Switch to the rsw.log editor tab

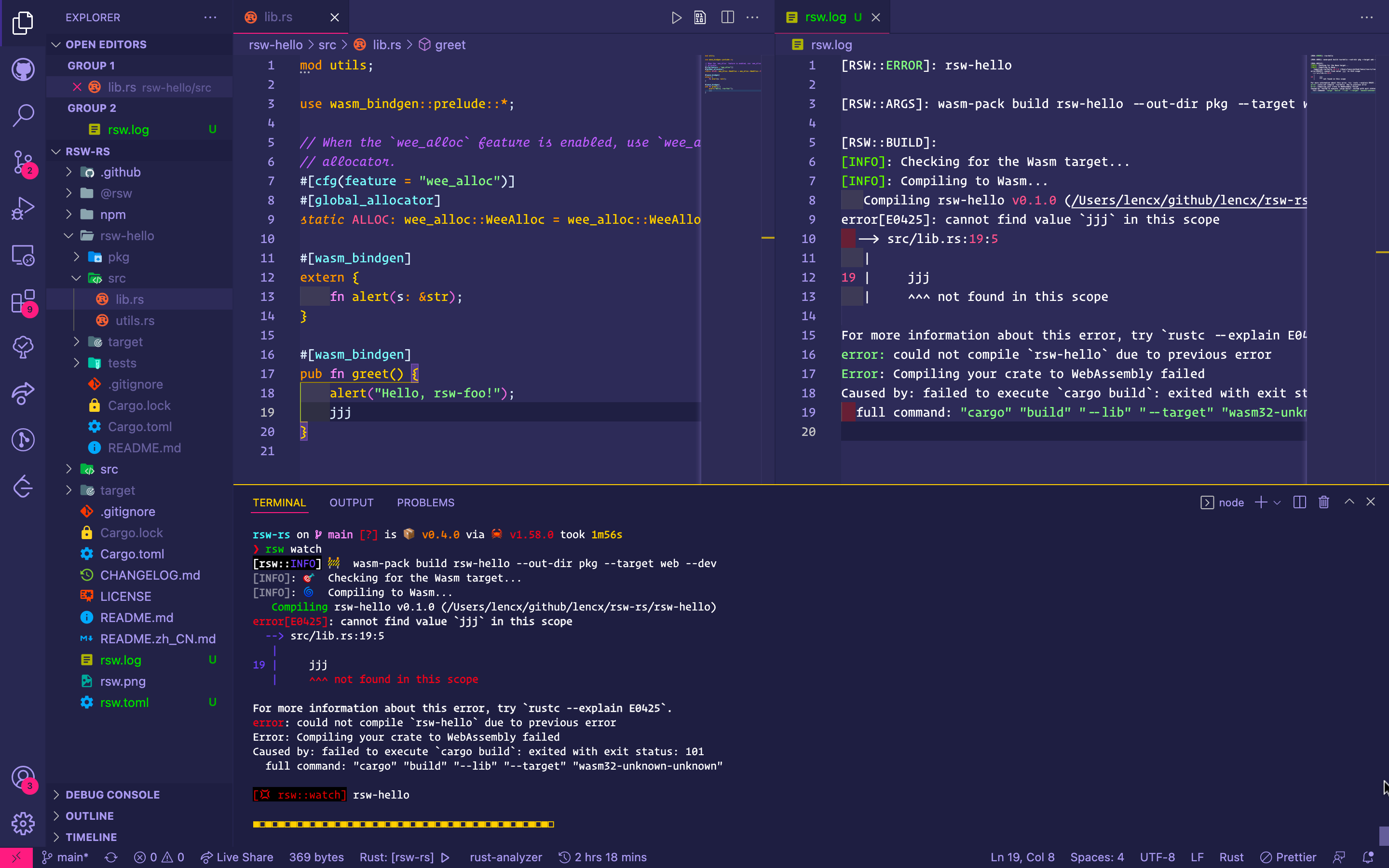pos(827,17)
